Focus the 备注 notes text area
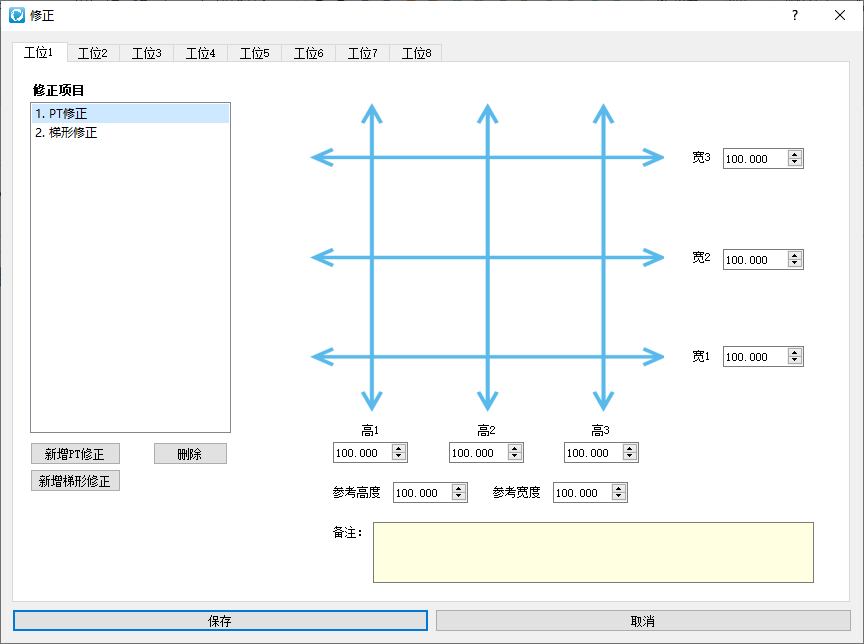Screen dimensions: 864x644 593,553
